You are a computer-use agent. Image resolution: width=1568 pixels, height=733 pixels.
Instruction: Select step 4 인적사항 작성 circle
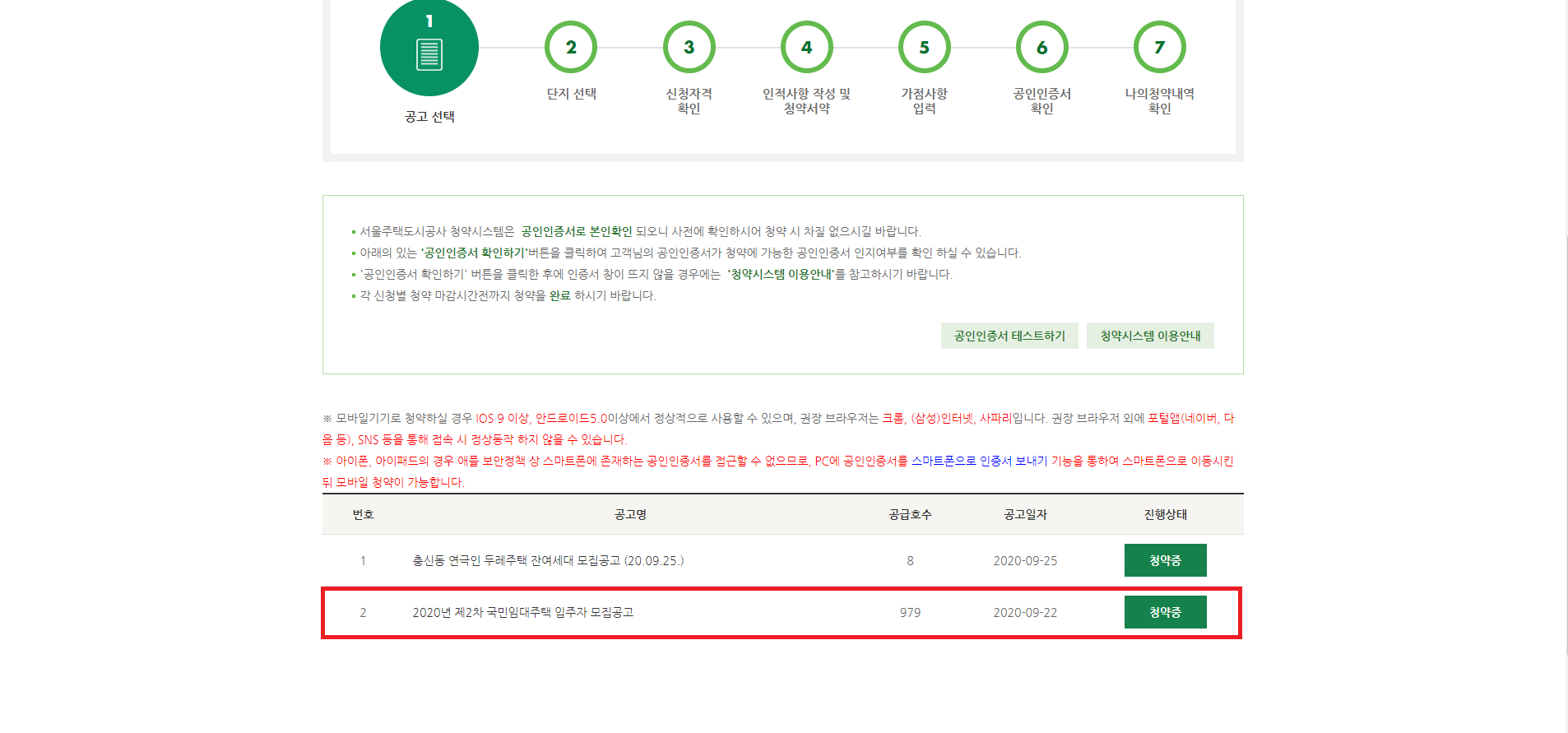coord(807,48)
